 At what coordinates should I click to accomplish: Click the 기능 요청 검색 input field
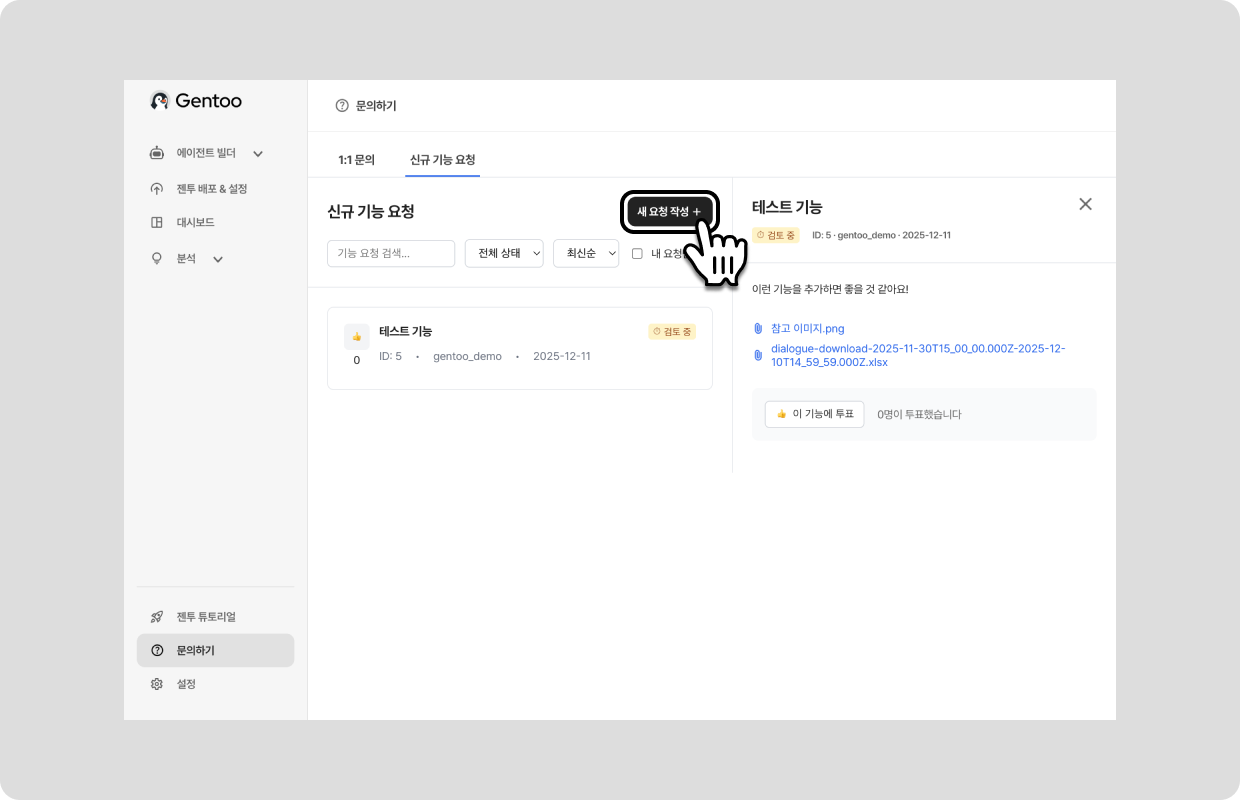click(x=391, y=253)
